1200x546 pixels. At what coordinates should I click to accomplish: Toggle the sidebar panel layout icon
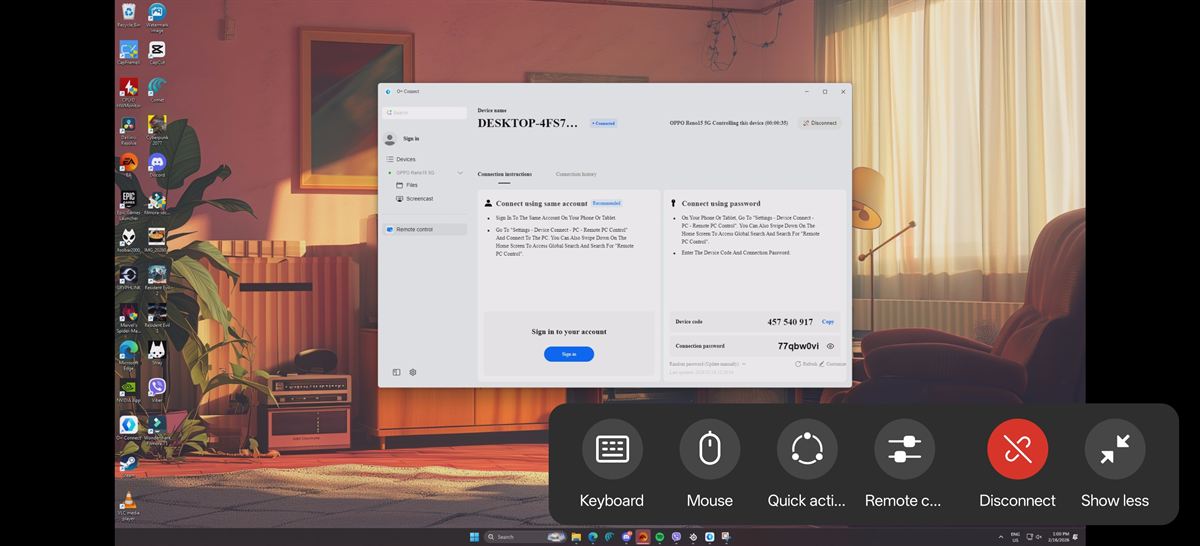[x=397, y=372]
